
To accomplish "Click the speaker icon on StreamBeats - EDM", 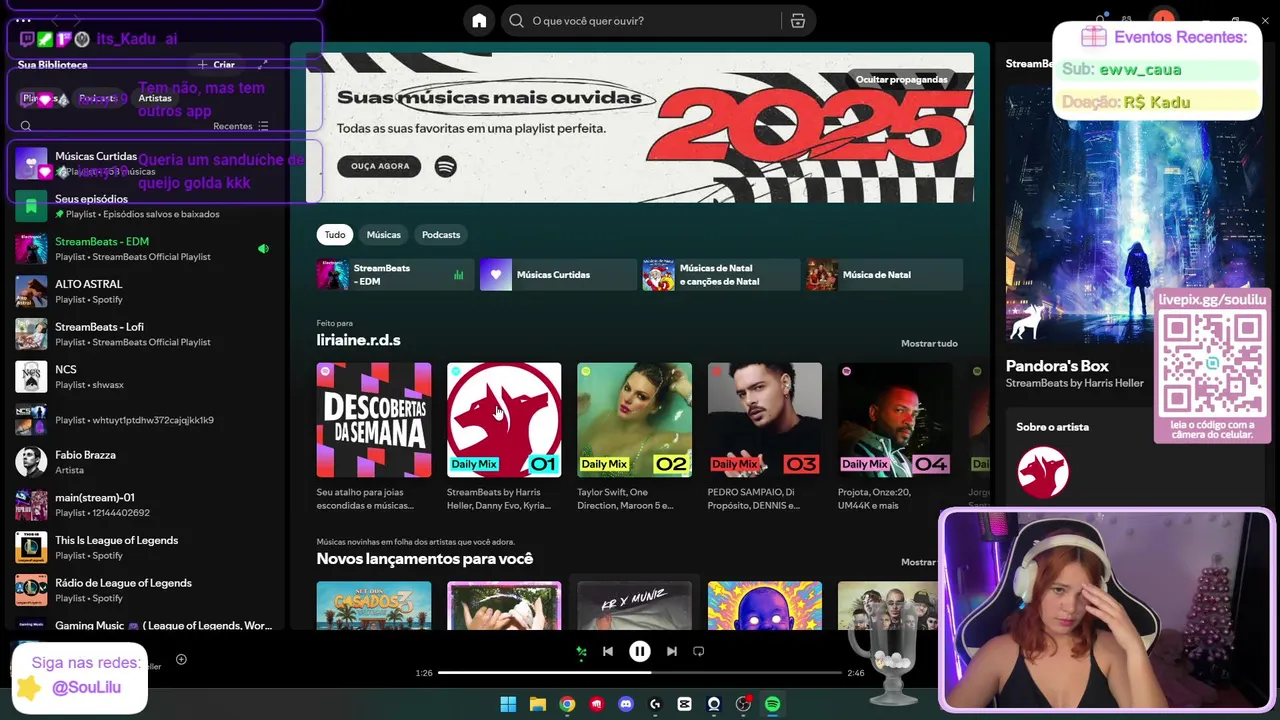I will click(x=263, y=248).
